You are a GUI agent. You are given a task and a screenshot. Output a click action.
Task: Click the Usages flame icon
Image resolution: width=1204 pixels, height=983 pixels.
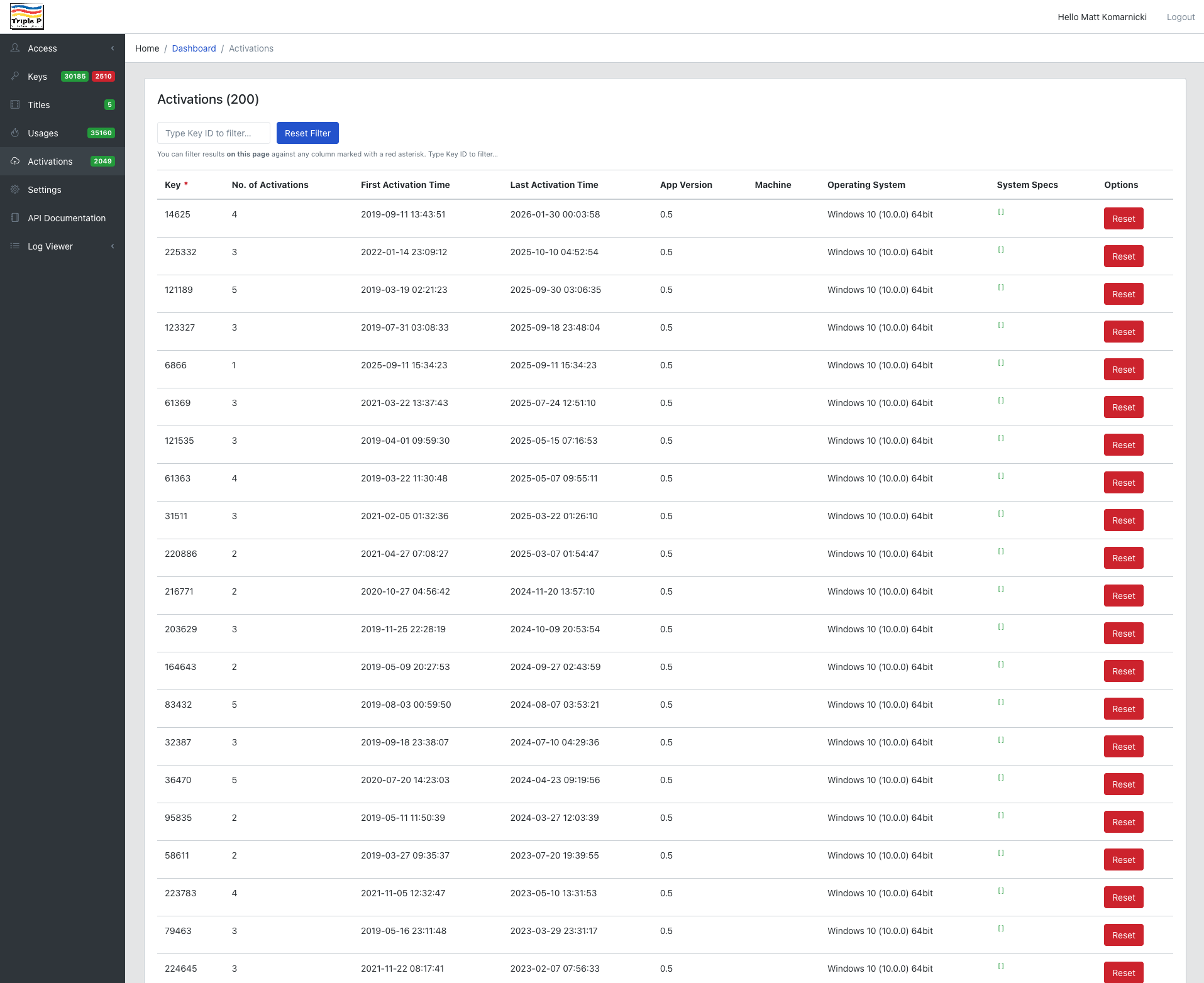(15, 133)
